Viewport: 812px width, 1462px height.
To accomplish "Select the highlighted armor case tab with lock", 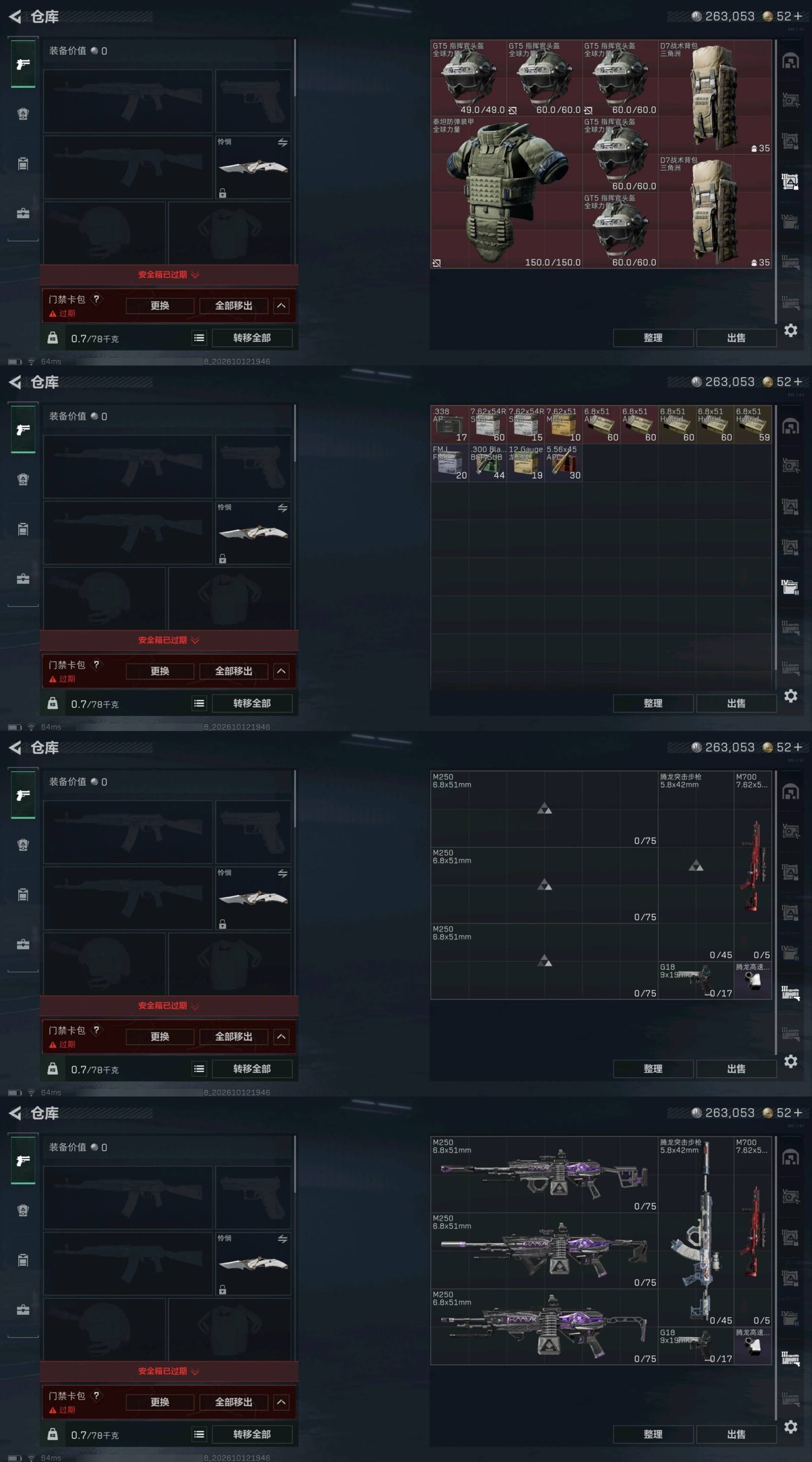I will coord(791,182).
